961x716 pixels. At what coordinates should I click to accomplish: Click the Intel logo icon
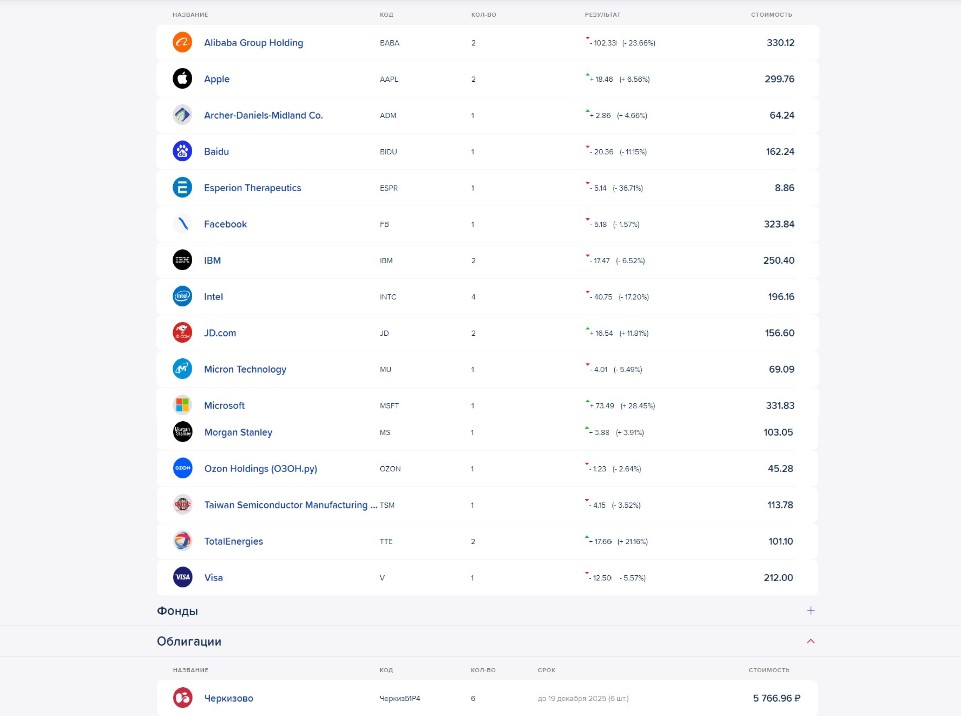(x=182, y=296)
